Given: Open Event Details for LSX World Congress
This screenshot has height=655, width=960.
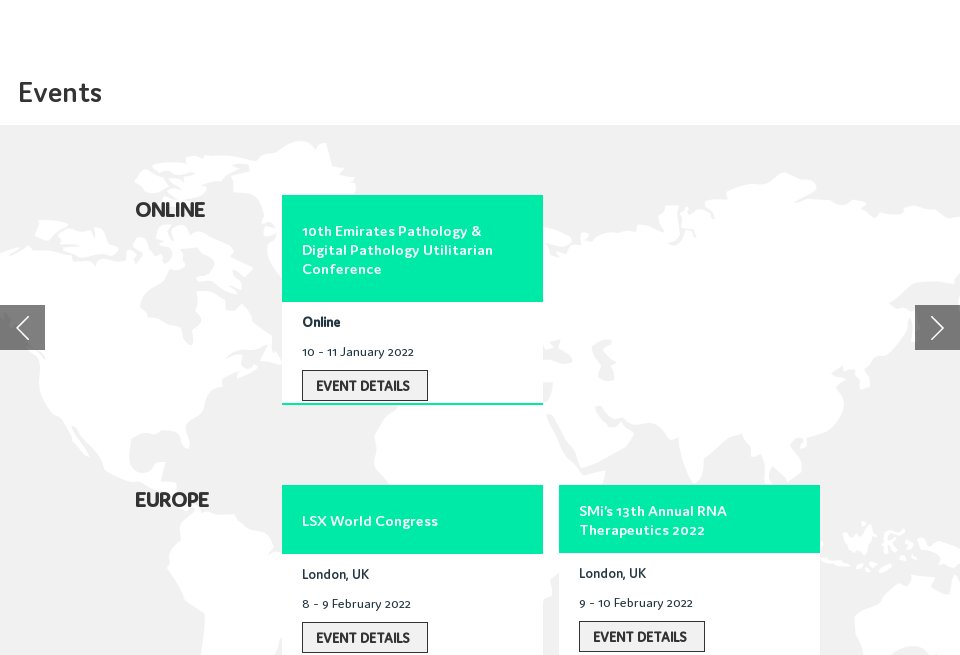Looking at the screenshot, I should coord(364,638).
